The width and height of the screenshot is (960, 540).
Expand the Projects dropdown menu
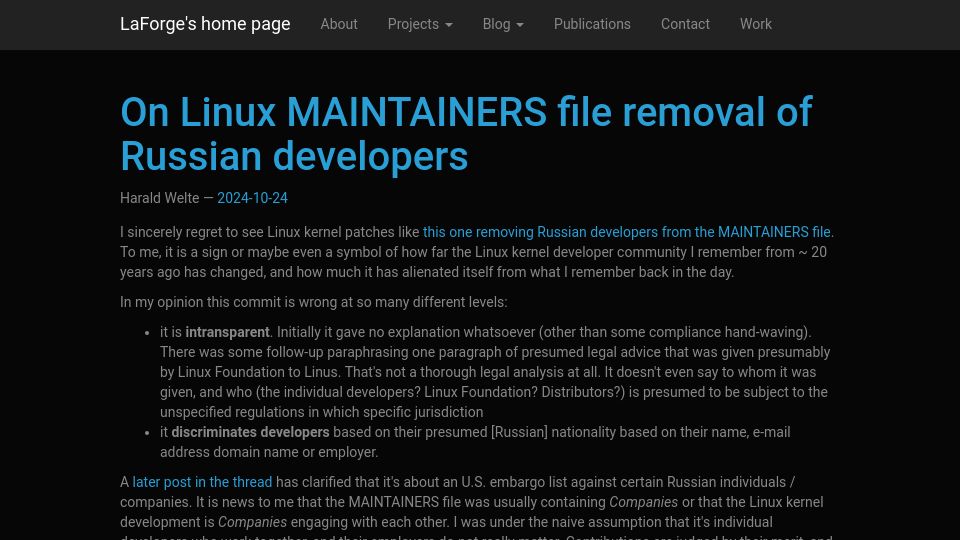tap(420, 24)
